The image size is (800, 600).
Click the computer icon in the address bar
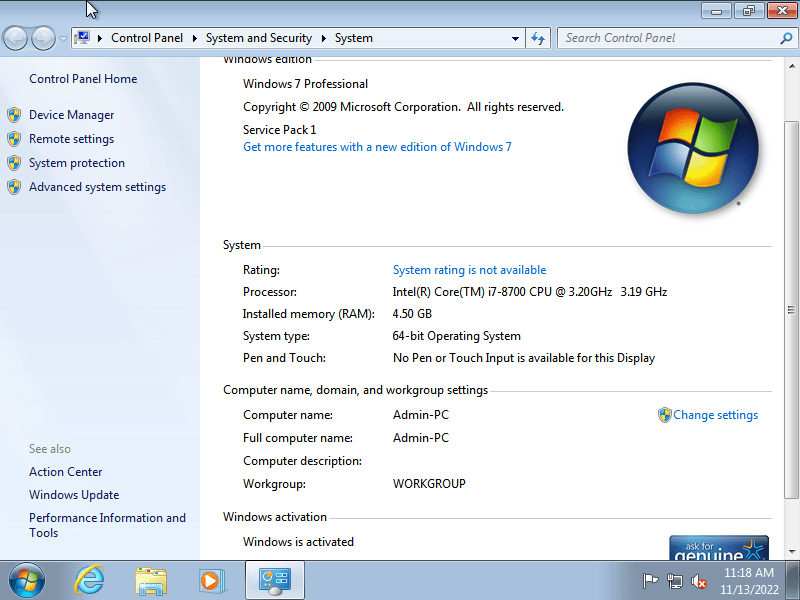point(82,38)
